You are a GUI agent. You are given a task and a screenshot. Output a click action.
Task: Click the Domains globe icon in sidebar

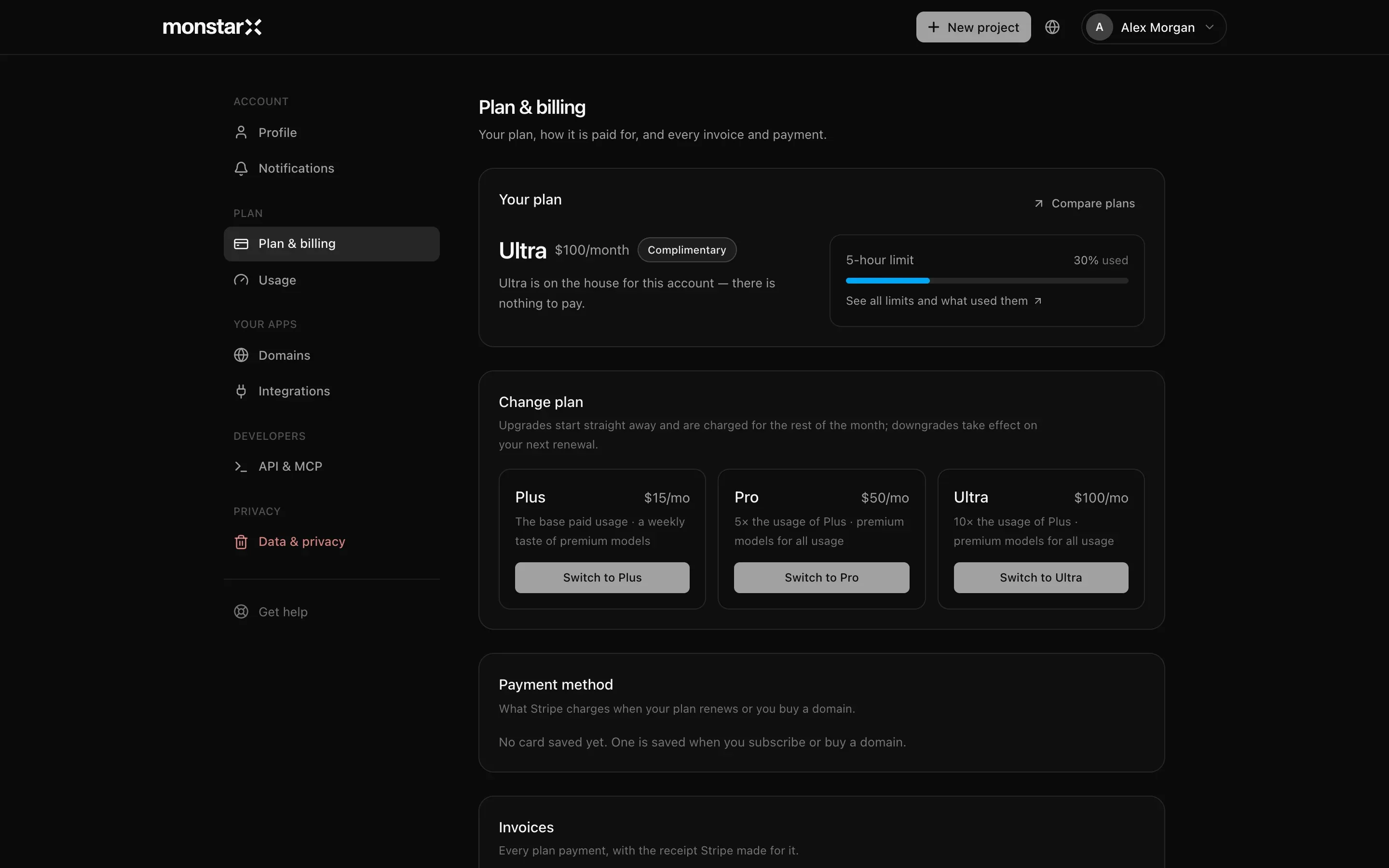point(241,355)
